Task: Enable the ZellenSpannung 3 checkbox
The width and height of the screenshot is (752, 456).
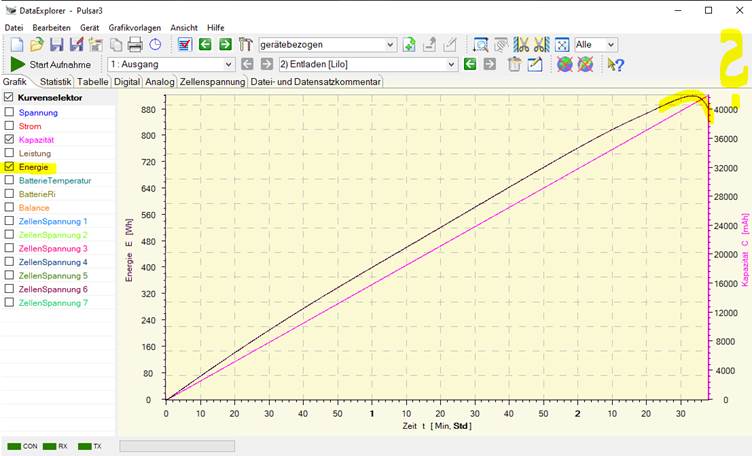Action: (x=9, y=248)
